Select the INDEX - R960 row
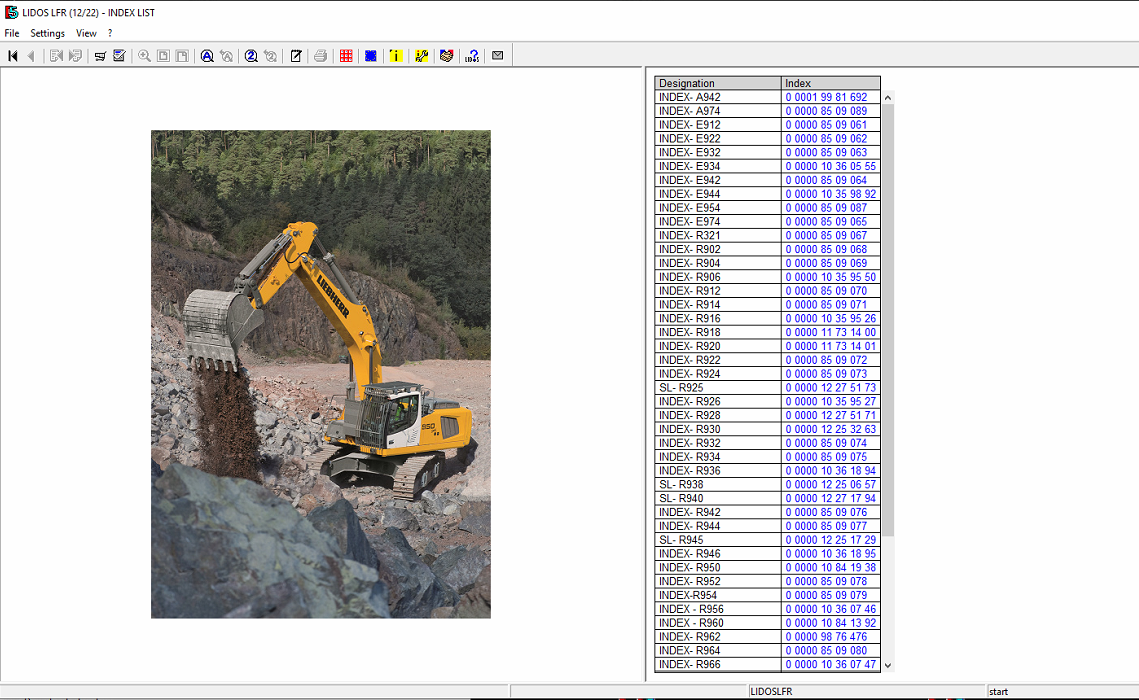This screenshot has width=1139, height=700. (767, 623)
